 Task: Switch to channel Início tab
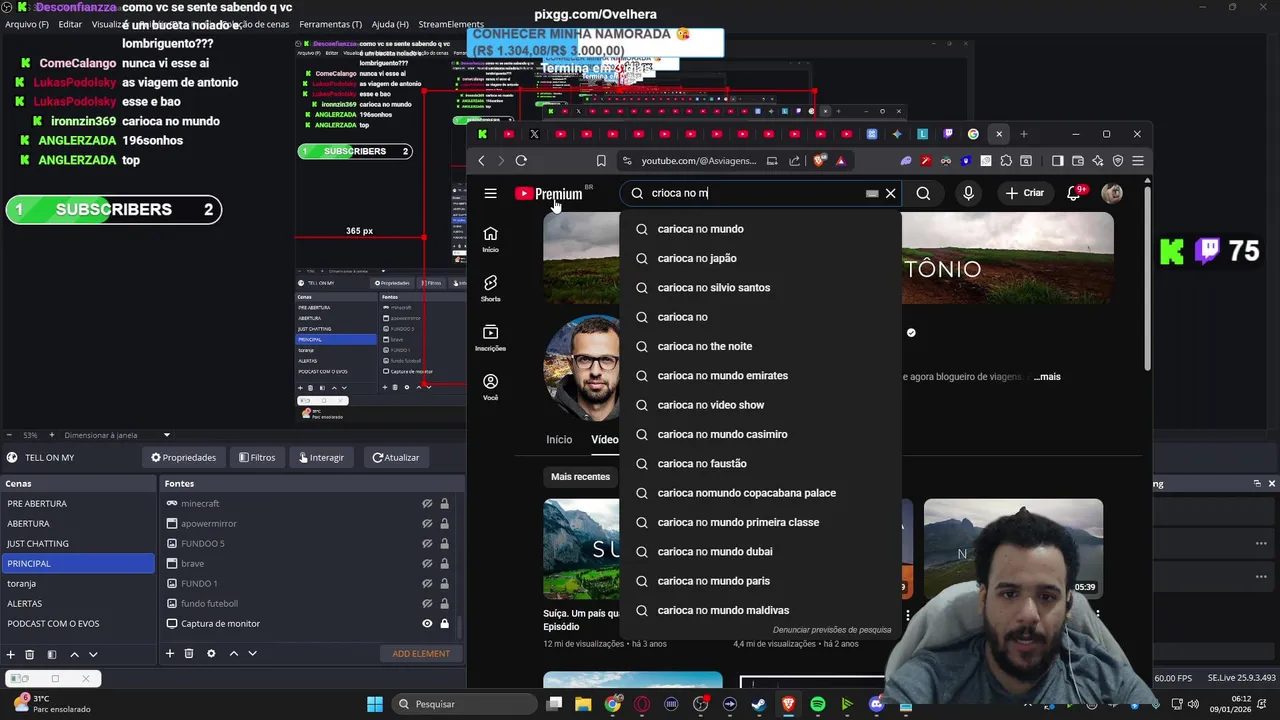tap(559, 440)
